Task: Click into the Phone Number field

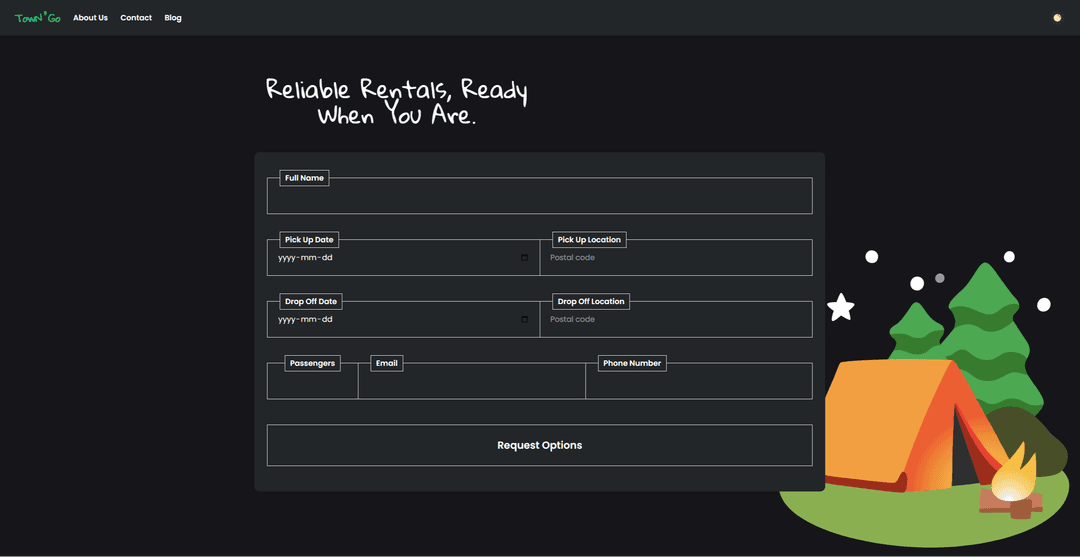Action: click(698, 383)
